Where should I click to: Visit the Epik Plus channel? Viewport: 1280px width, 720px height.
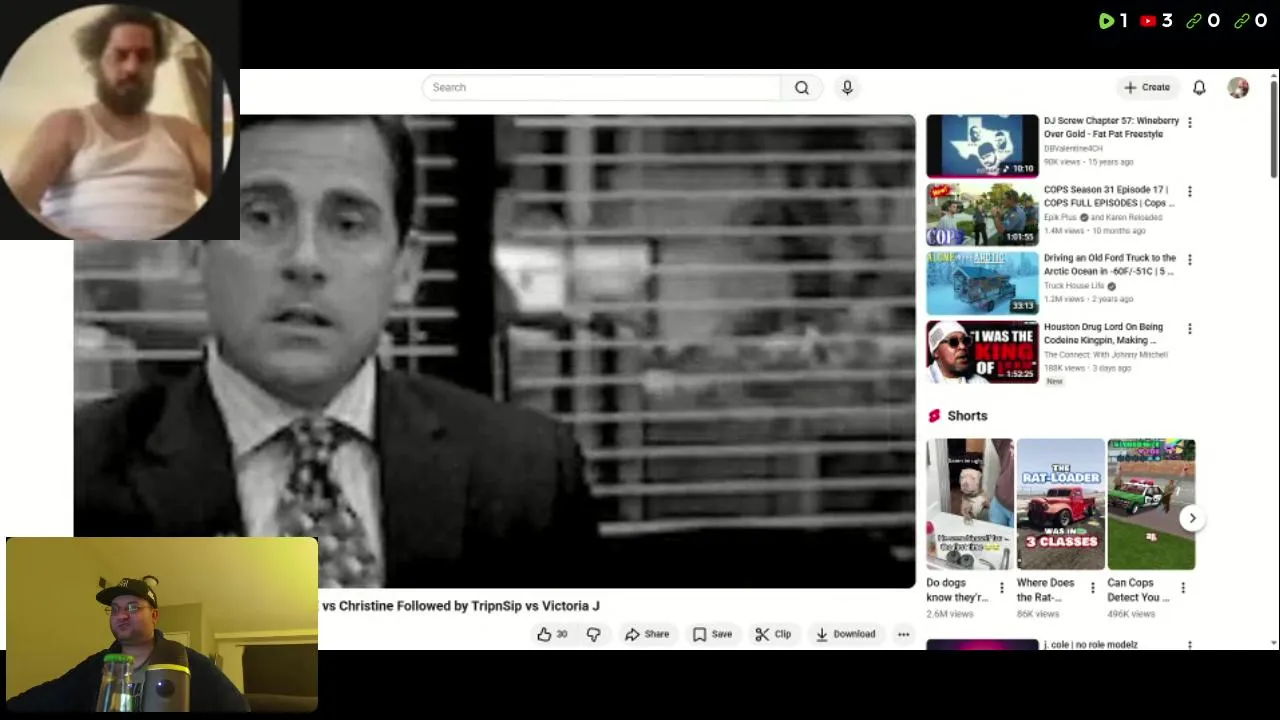(x=1060, y=217)
